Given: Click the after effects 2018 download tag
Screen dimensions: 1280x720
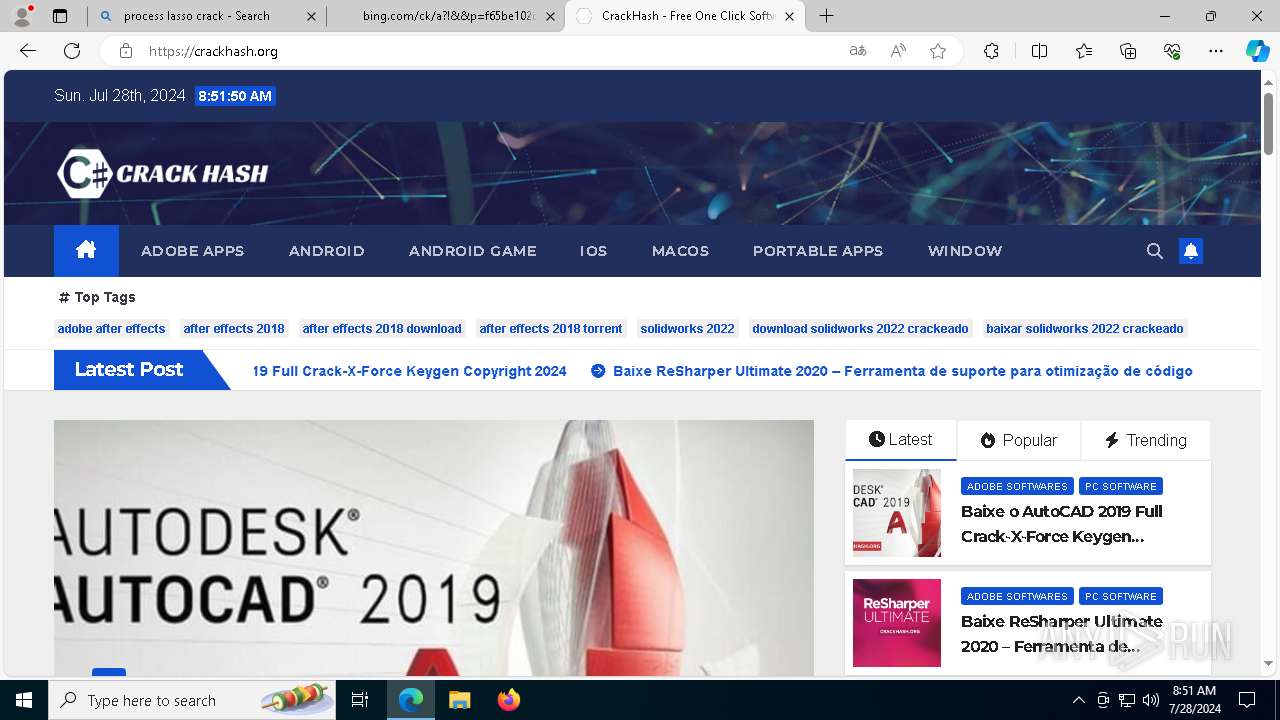Looking at the screenshot, I should pyautogui.click(x=382, y=328).
